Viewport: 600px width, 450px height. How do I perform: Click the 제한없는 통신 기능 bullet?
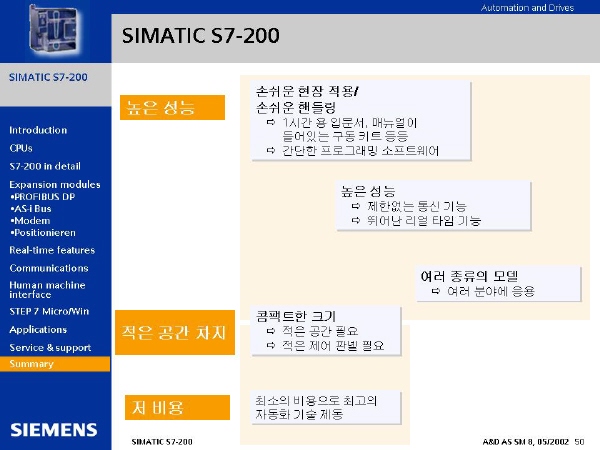pos(417,207)
